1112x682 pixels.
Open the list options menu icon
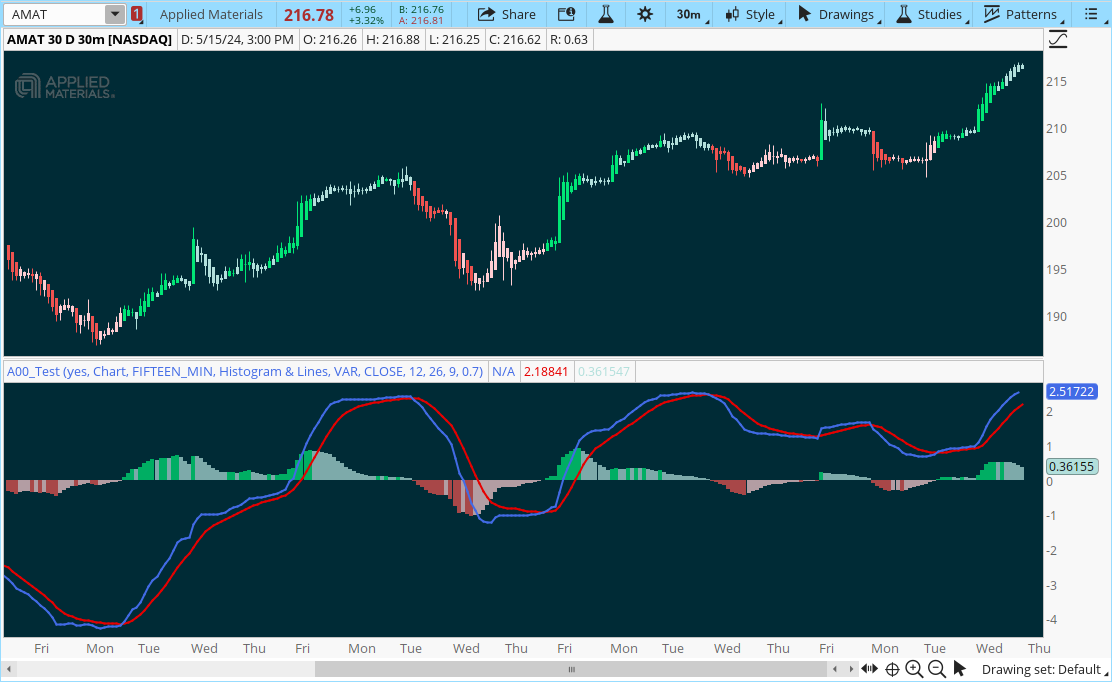(1091, 14)
